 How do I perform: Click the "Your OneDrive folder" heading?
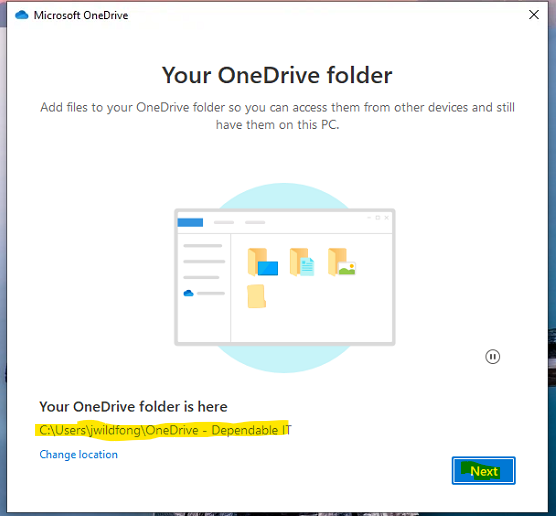[277, 75]
